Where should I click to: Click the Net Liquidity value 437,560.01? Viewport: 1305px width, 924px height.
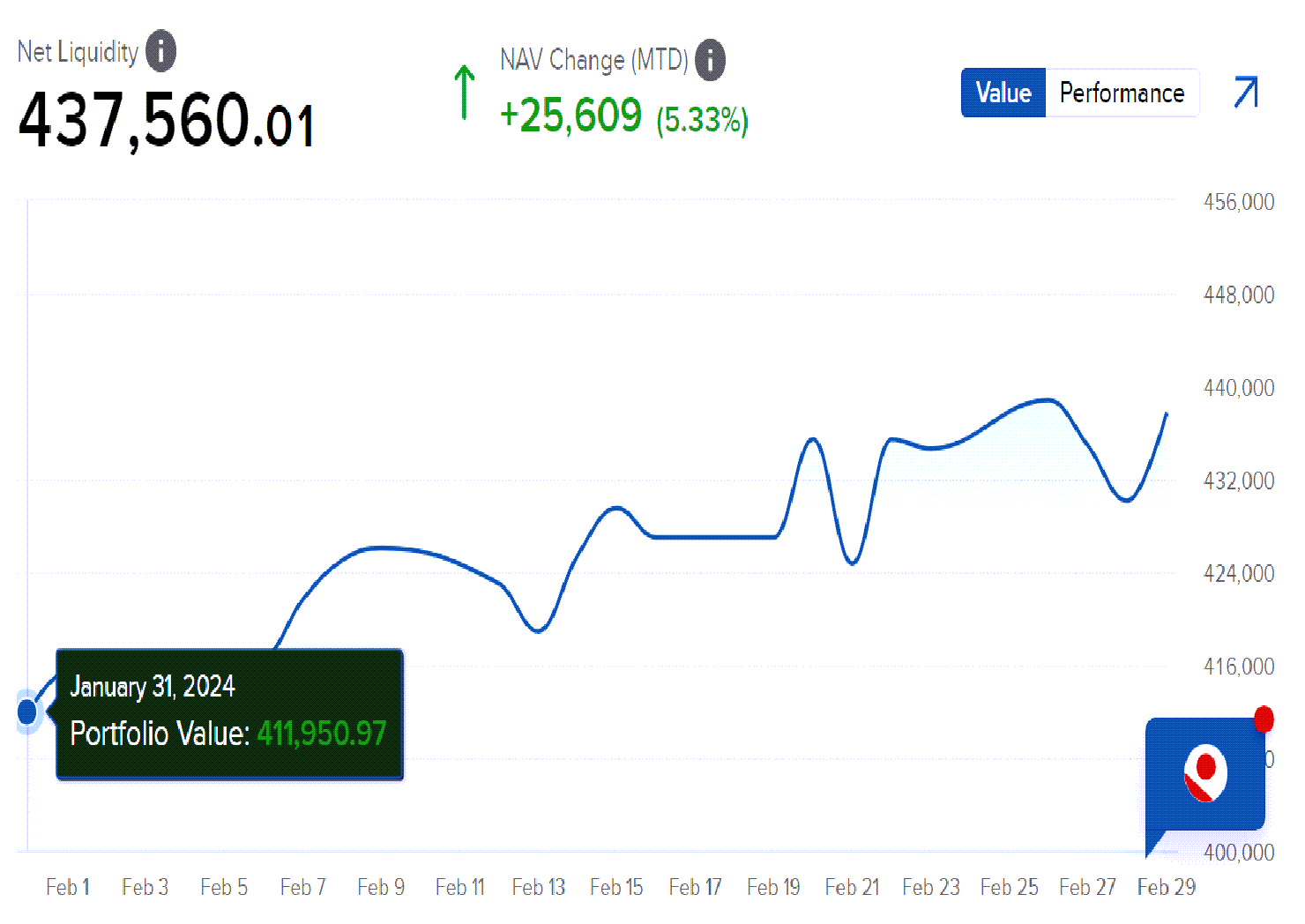point(167,122)
